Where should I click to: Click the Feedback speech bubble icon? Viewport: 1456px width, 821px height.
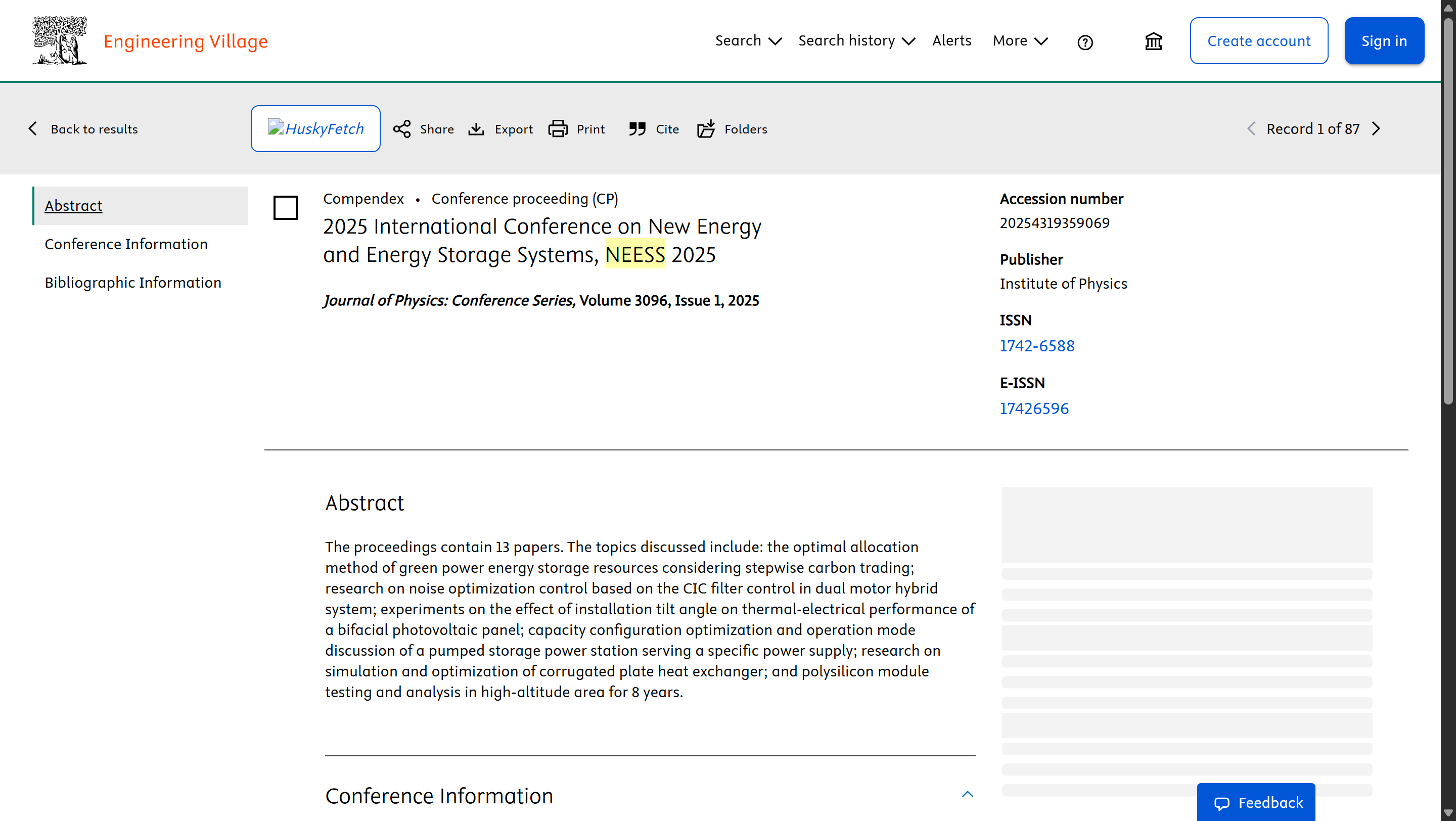point(1221,803)
